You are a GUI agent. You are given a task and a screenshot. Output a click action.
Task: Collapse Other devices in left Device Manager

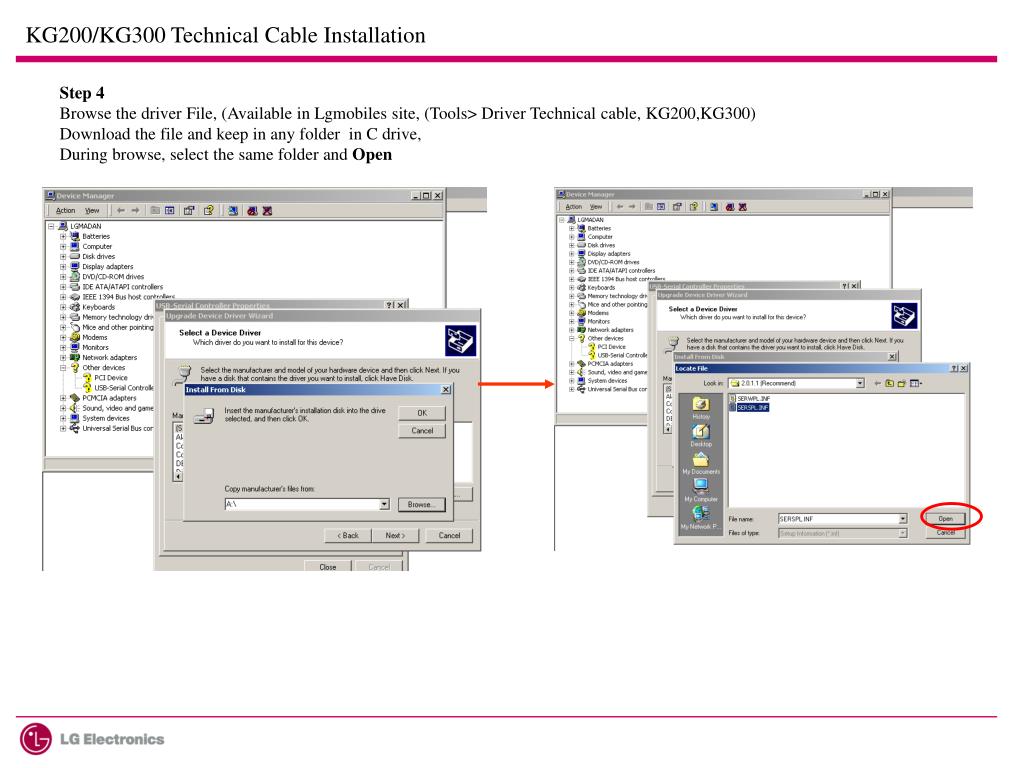[x=63, y=368]
